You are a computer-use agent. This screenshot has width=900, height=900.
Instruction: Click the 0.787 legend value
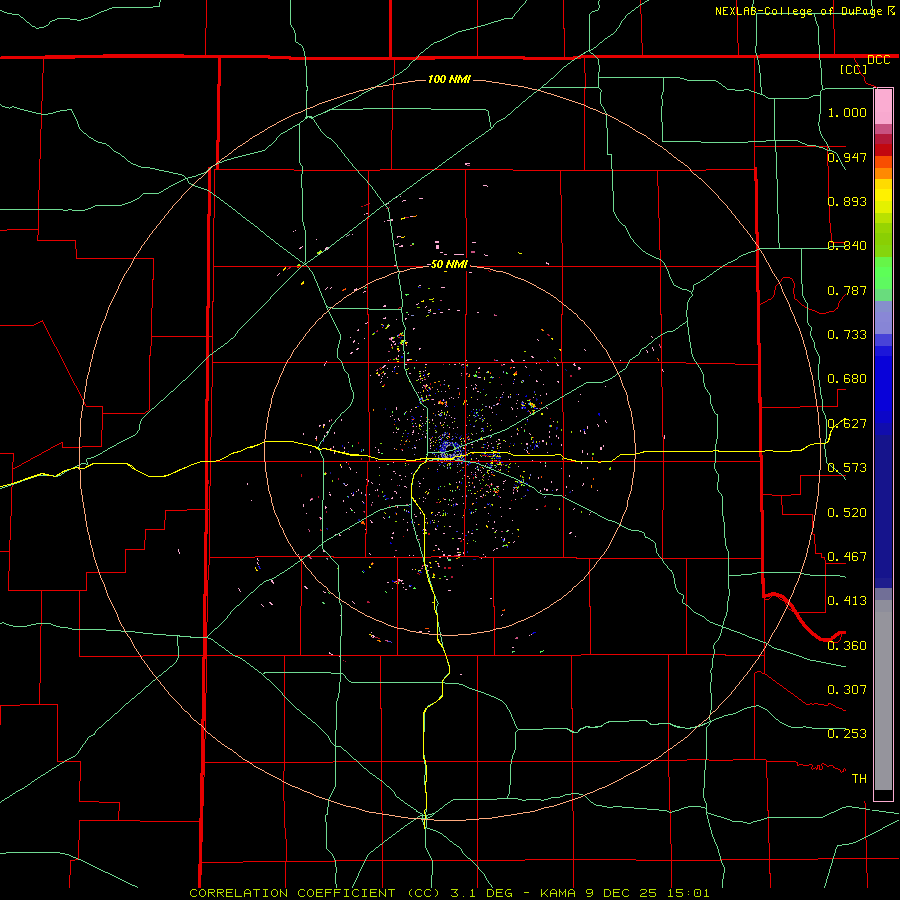tap(847, 290)
